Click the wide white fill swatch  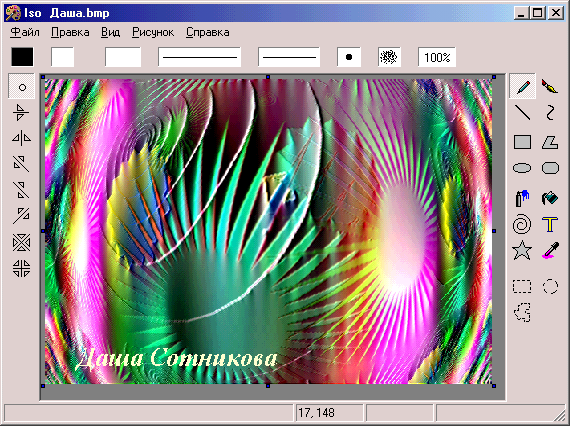click(123, 57)
